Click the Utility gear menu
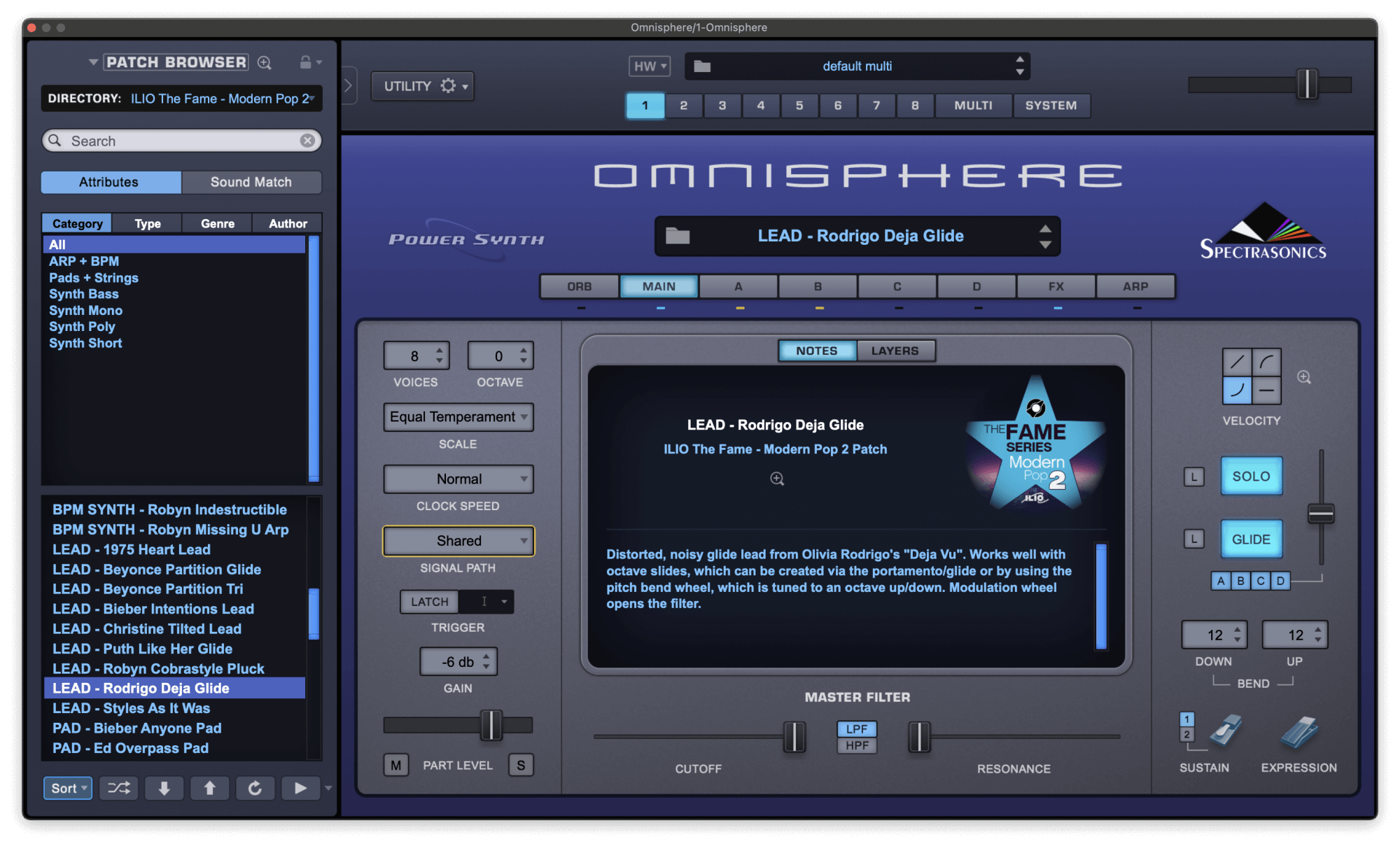 (423, 86)
